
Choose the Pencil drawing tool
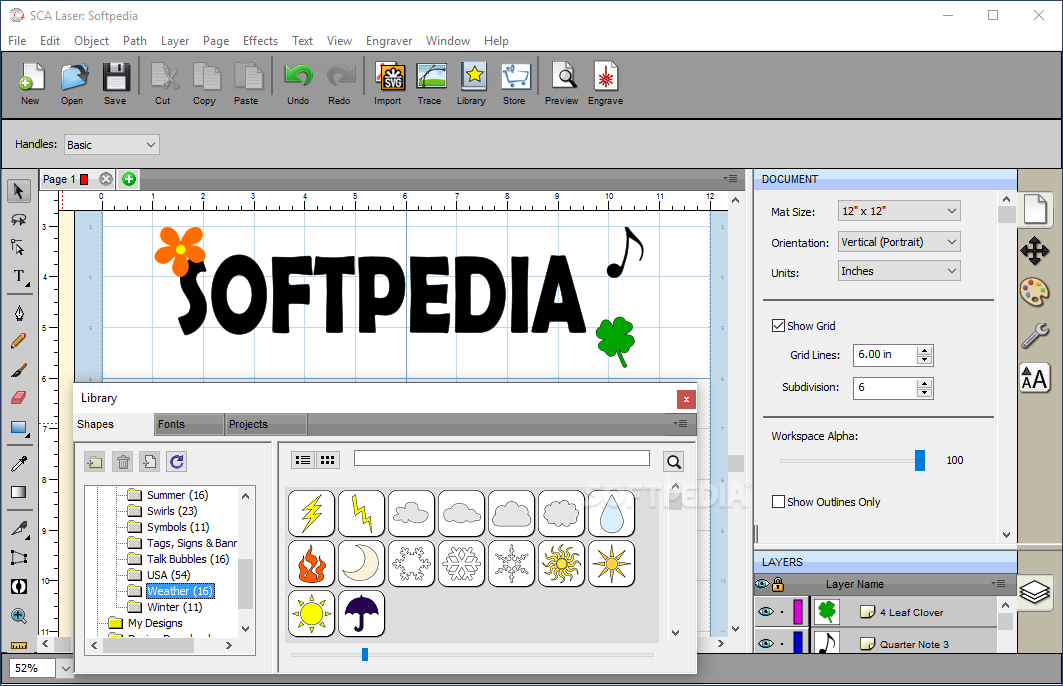19,340
